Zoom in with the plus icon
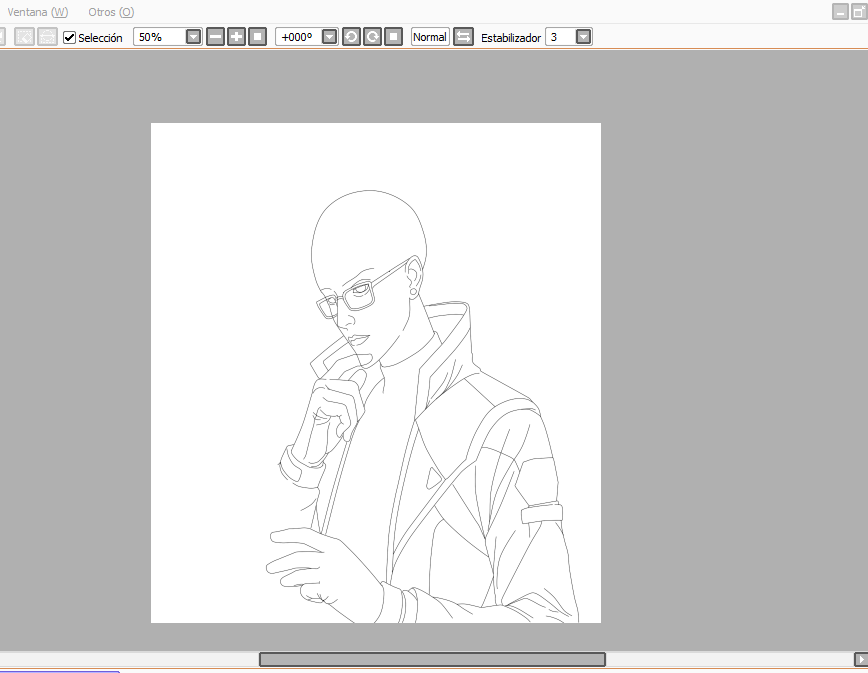Viewport: 868px width, 673px height. [x=236, y=37]
